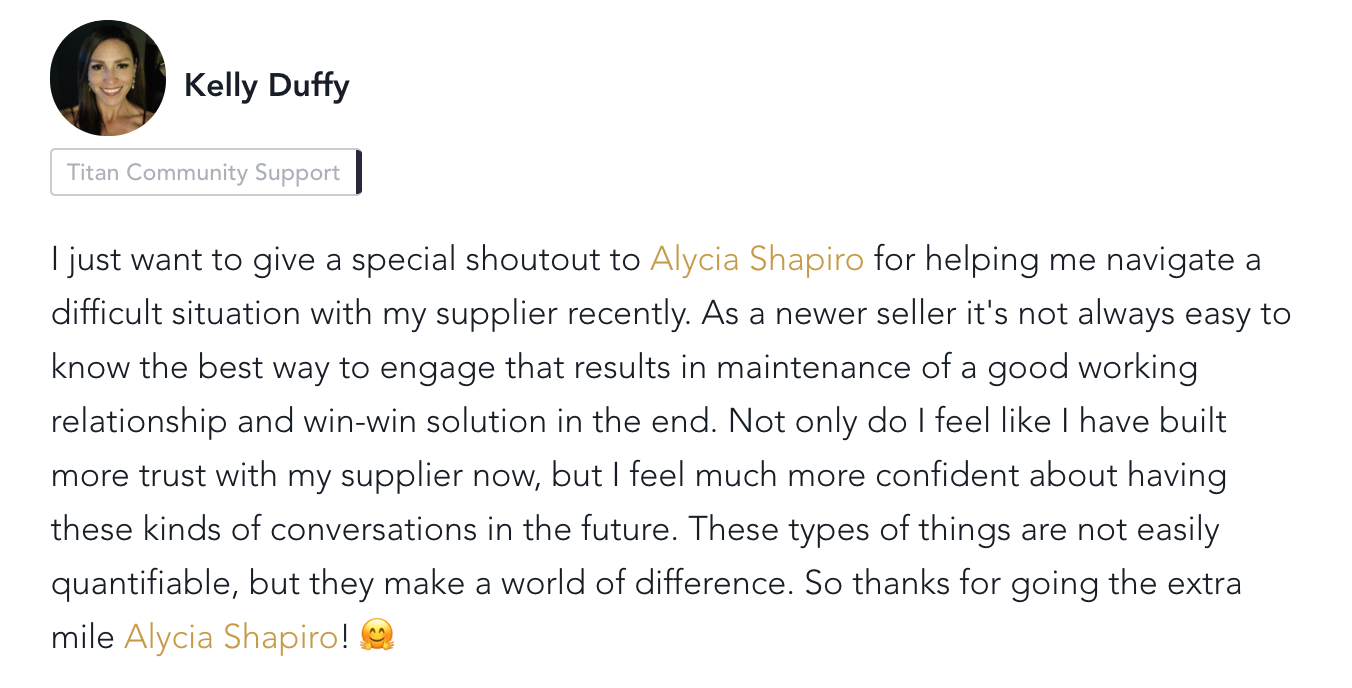The width and height of the screenshot is (1352, 688).
Task: Click the word 'relationship' in the post
Action: (139, 424)
